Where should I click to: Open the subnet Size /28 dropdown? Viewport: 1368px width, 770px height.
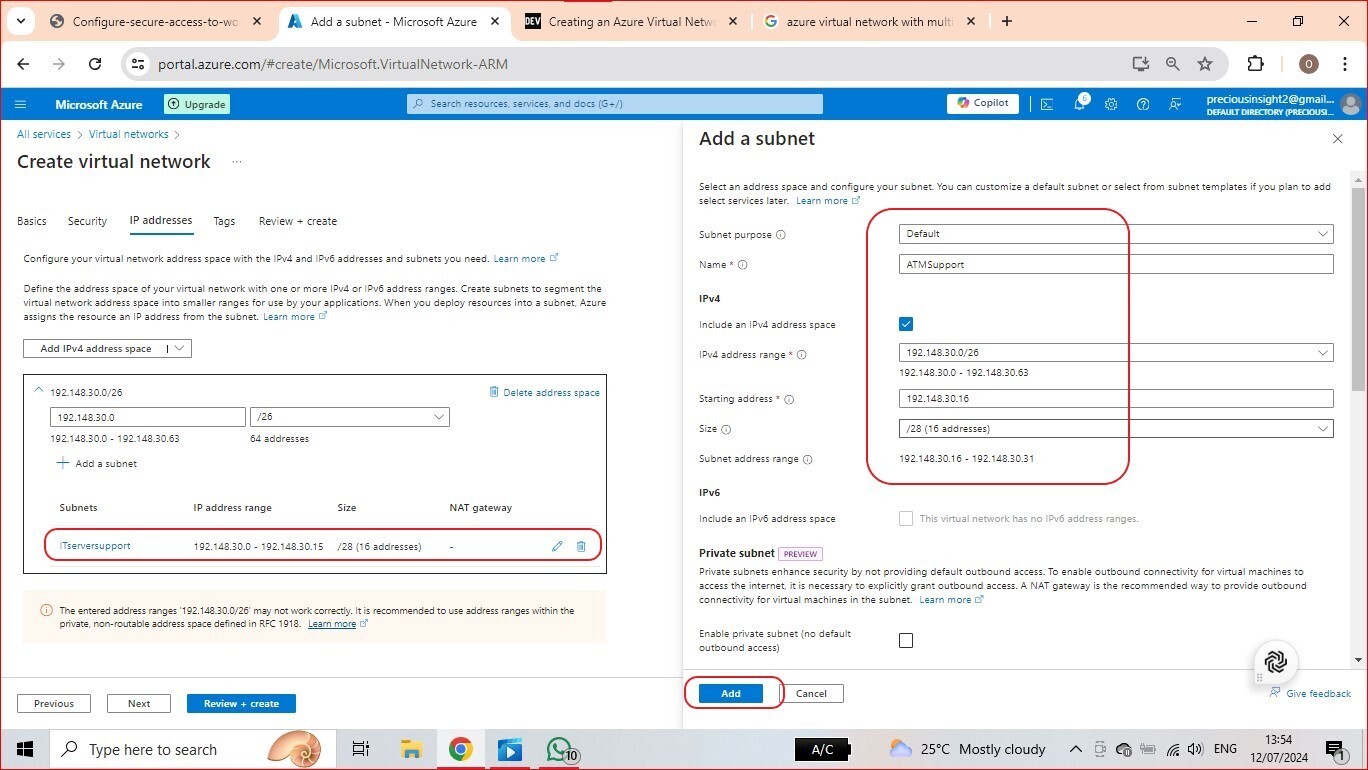click(x=1116, y=429)
